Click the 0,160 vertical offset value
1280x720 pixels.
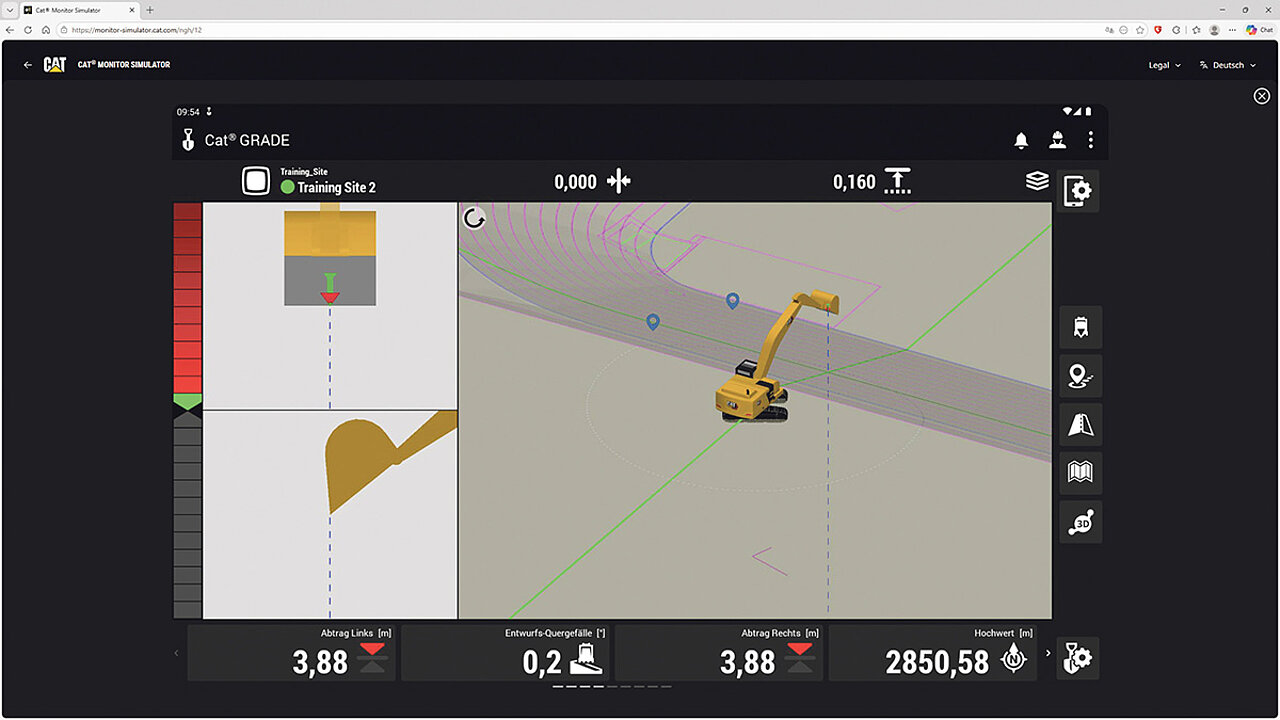tap(854, 182)
